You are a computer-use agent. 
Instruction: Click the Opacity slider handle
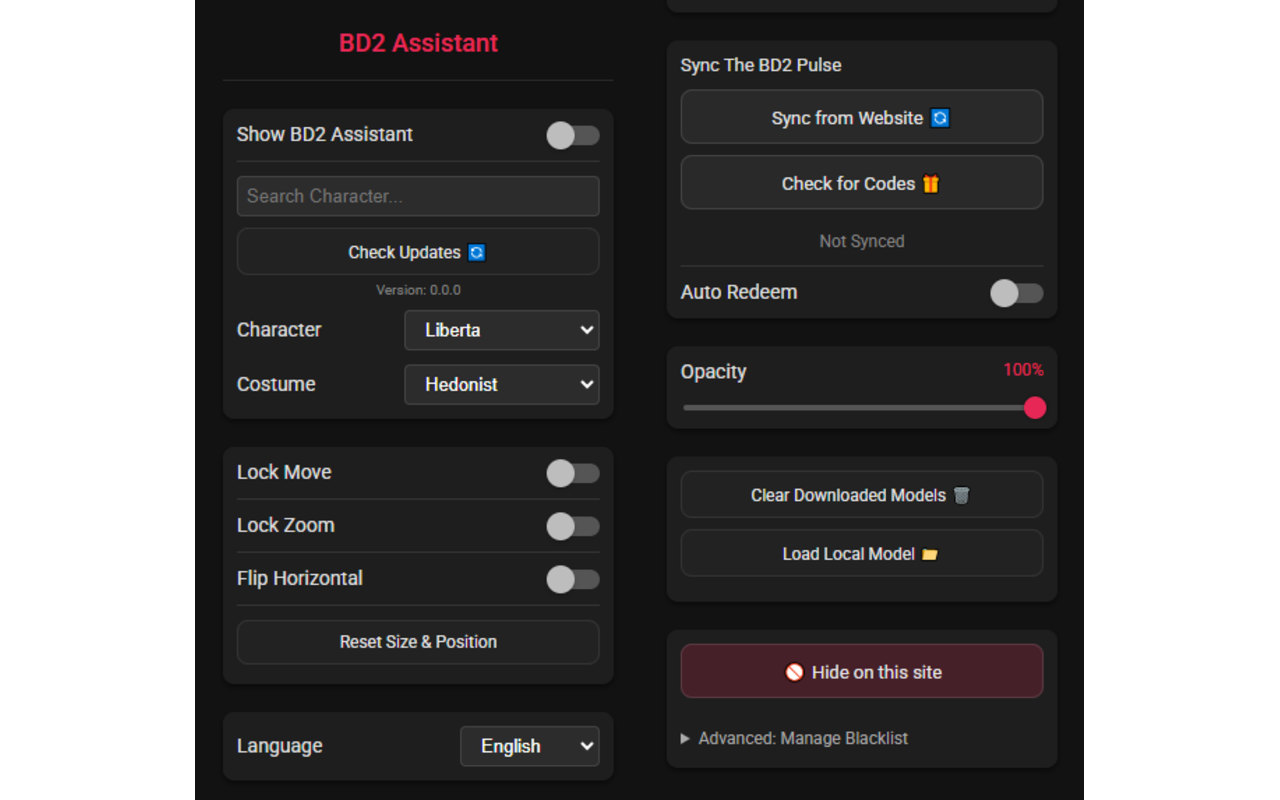coord(1035,408)
